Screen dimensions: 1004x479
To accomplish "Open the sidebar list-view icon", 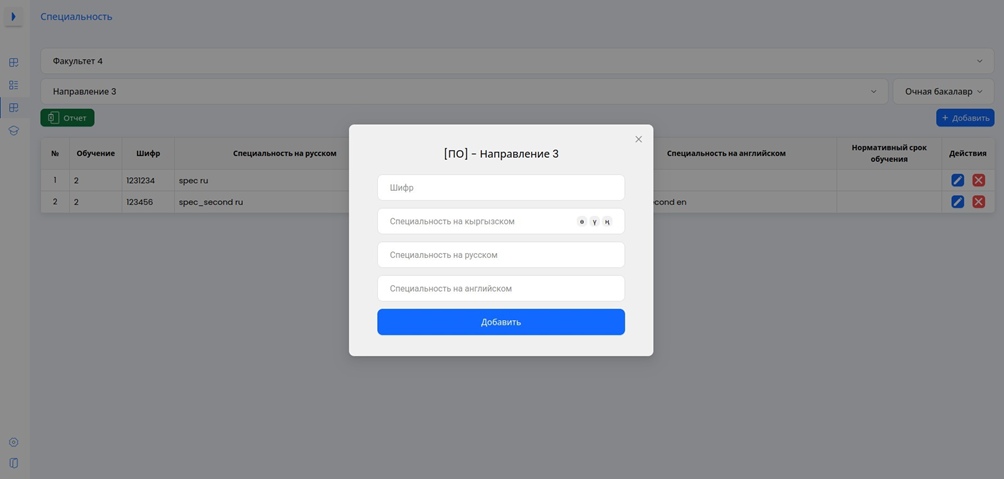I will point(13,85).
